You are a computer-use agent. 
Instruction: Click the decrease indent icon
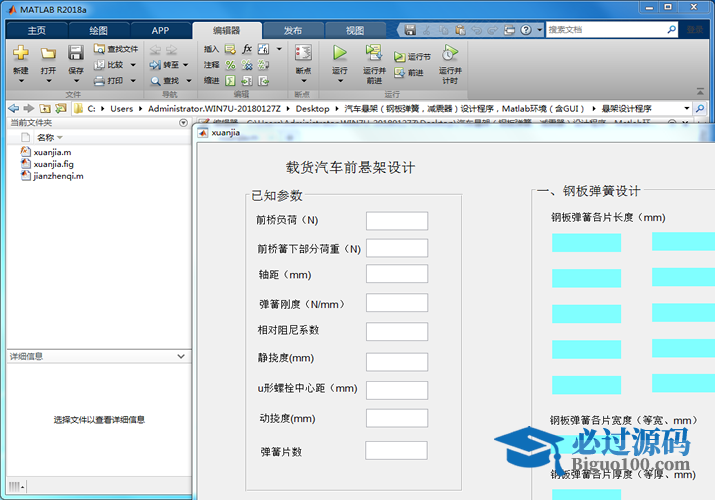pyautogui.click(x=264, y=81)
